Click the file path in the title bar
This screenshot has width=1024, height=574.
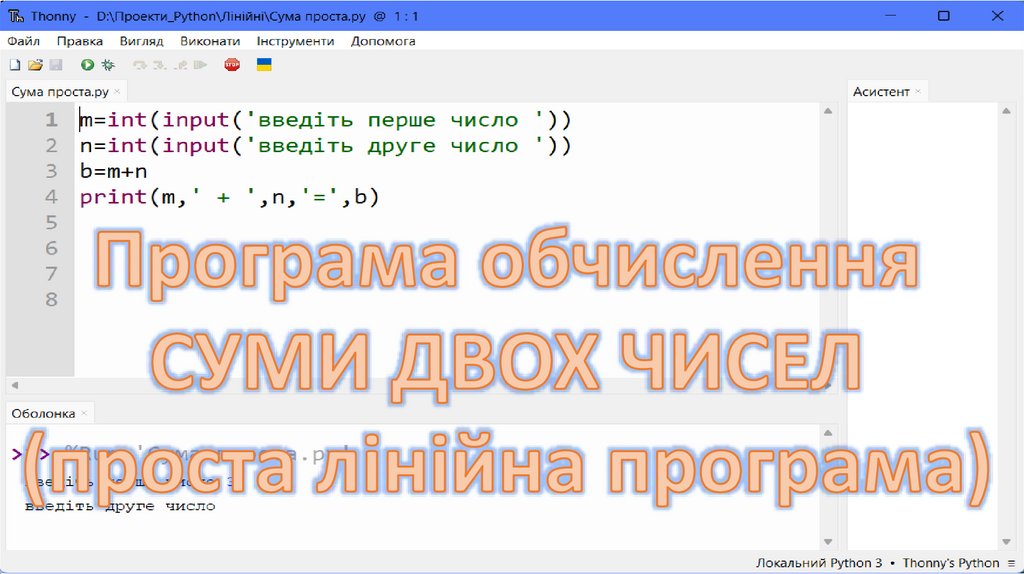click(x=231, y=16)
